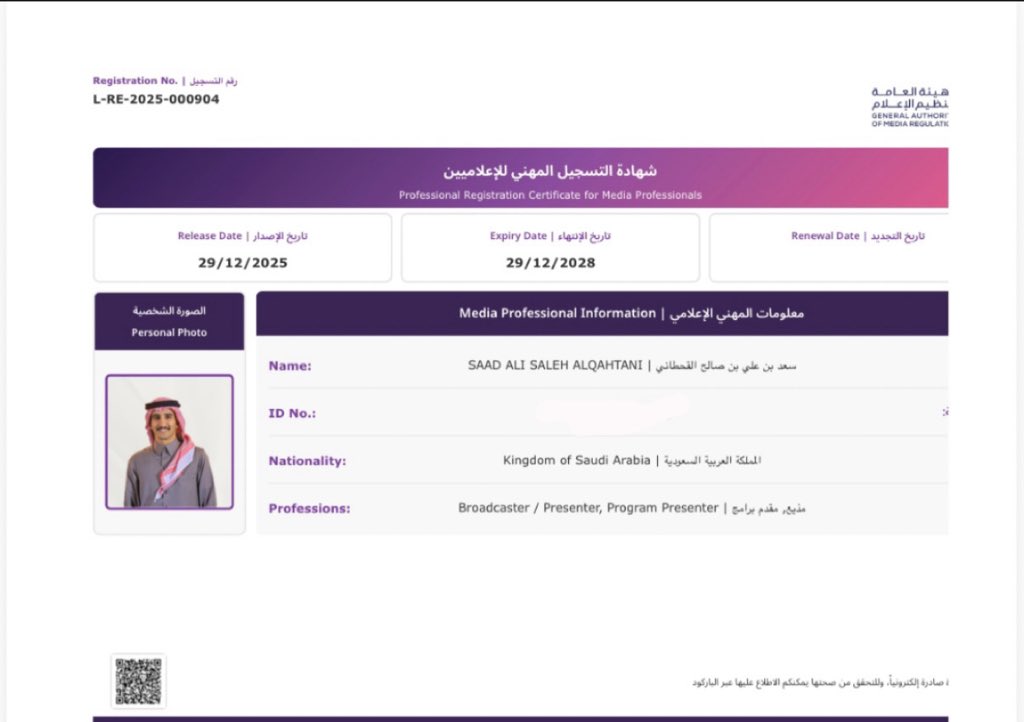Viewport: 1024px width, 722px height.
Task: Click 'Professional Registration Certificate for Media Professionals' subtitle
Action: pyautogui.click(x=550, y=195)
